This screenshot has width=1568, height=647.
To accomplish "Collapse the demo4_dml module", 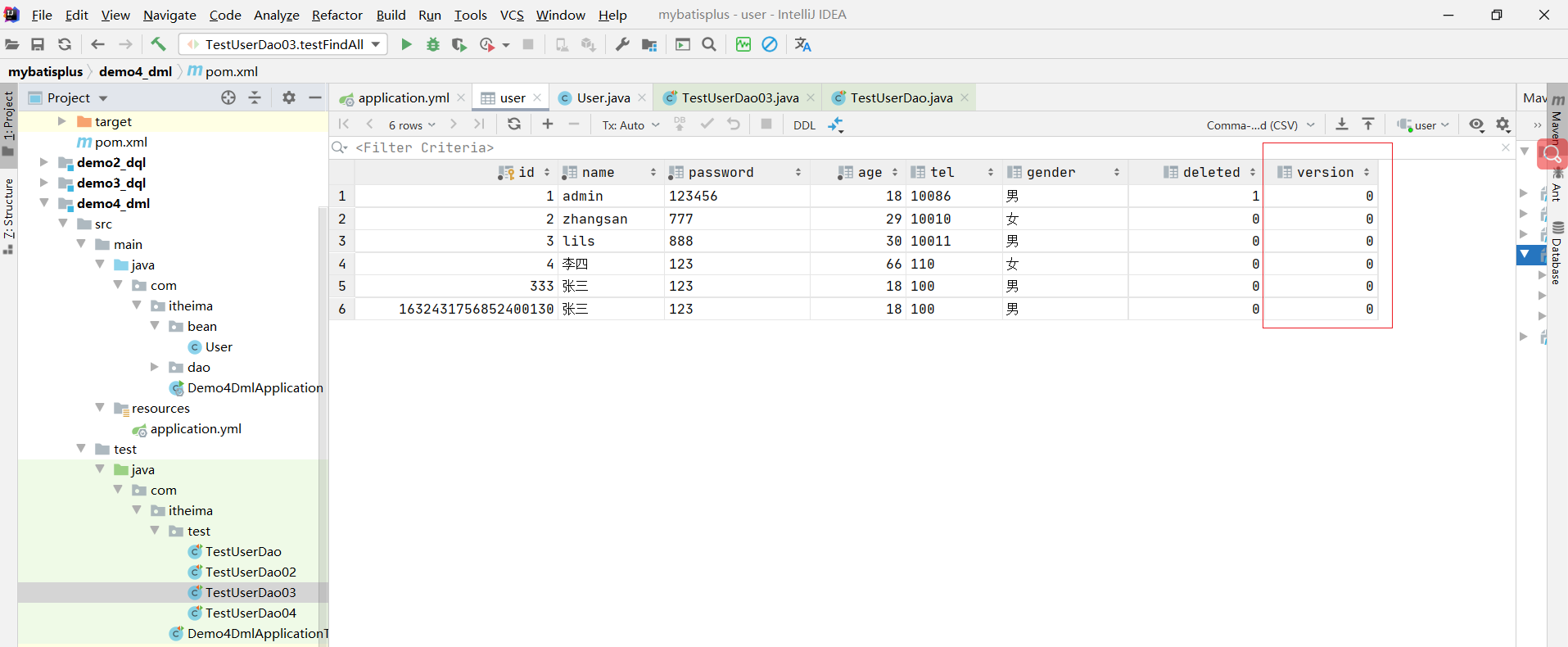I will tap(43, 203).
